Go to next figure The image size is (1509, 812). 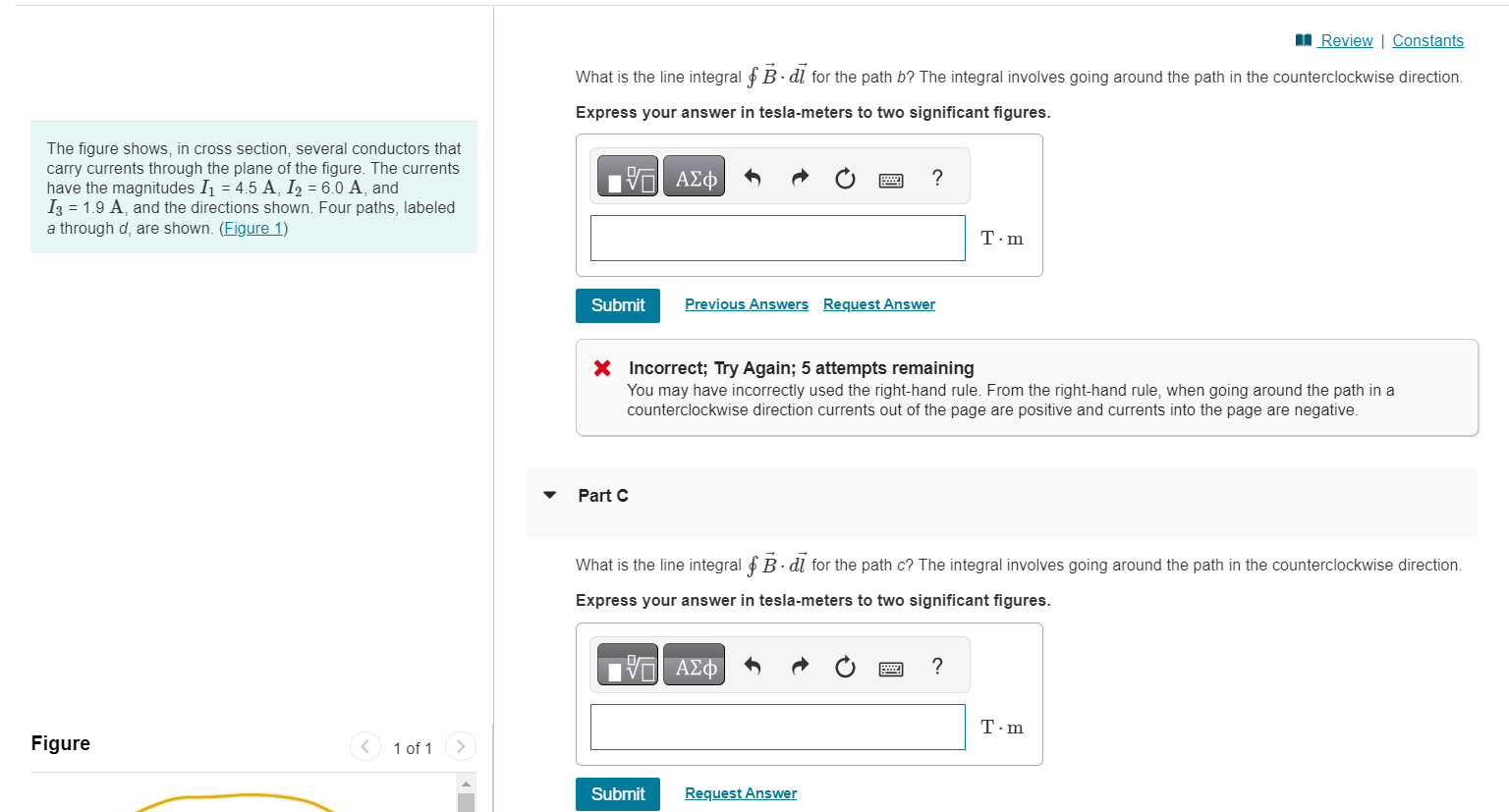click(x=460, y=747)
